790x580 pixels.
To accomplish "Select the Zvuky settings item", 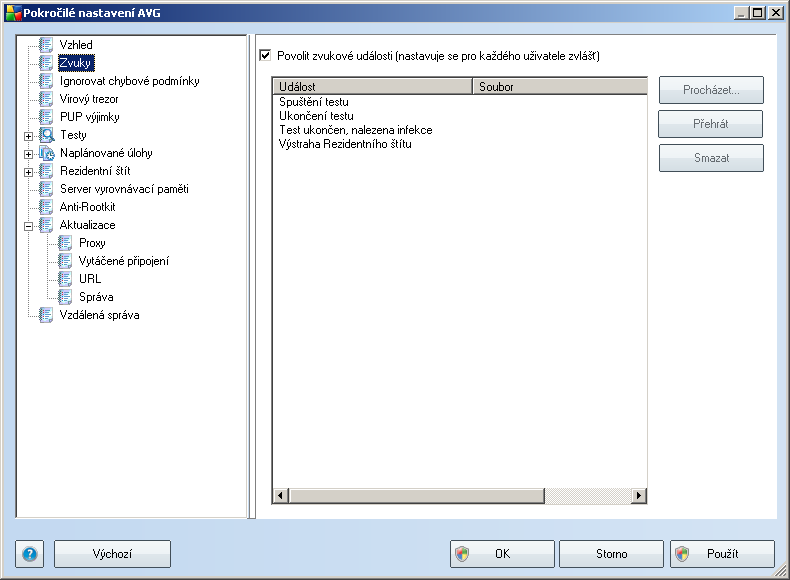I will pos(76,63).
